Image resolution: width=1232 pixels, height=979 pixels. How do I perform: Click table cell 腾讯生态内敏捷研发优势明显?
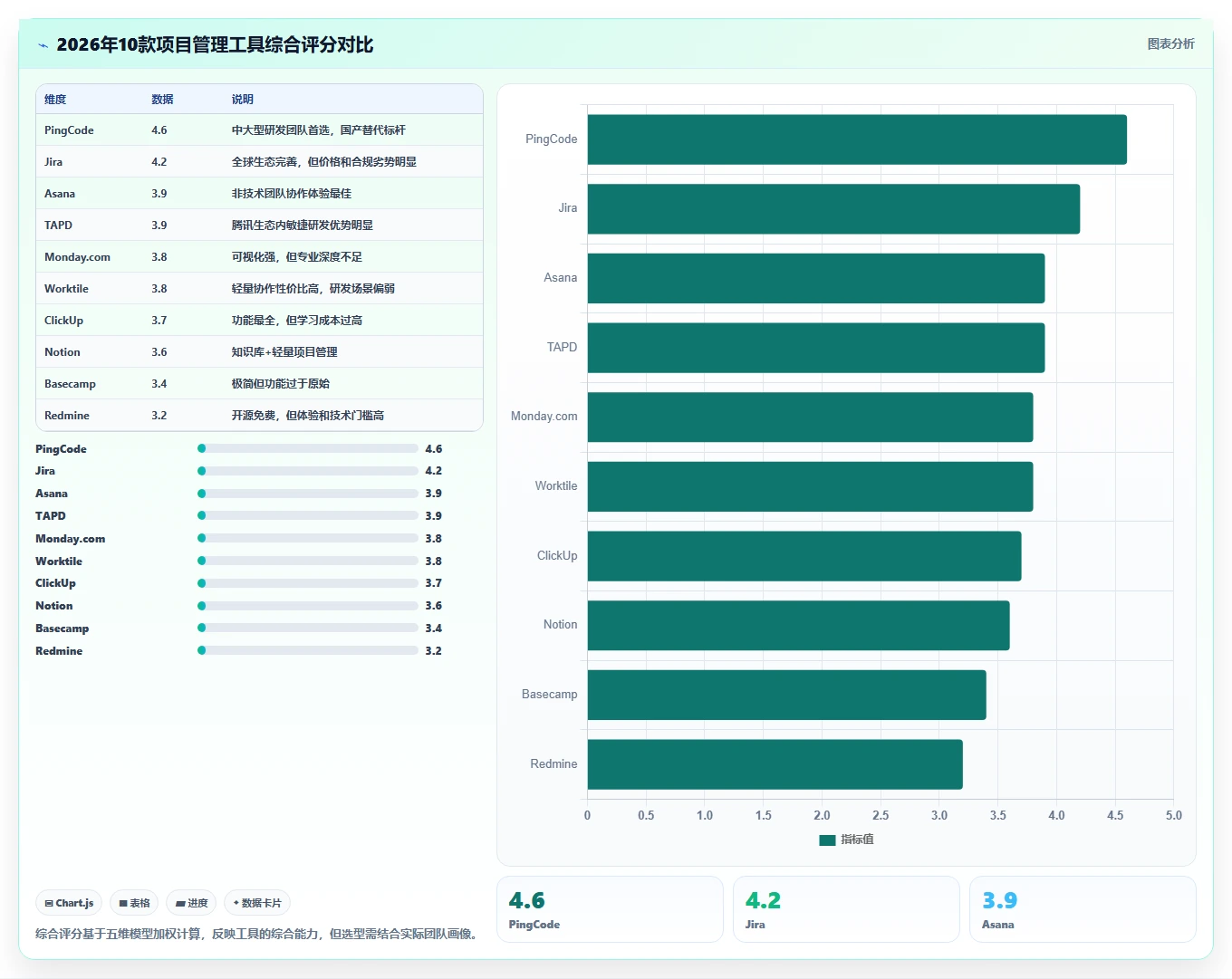[x=302, y=226]
